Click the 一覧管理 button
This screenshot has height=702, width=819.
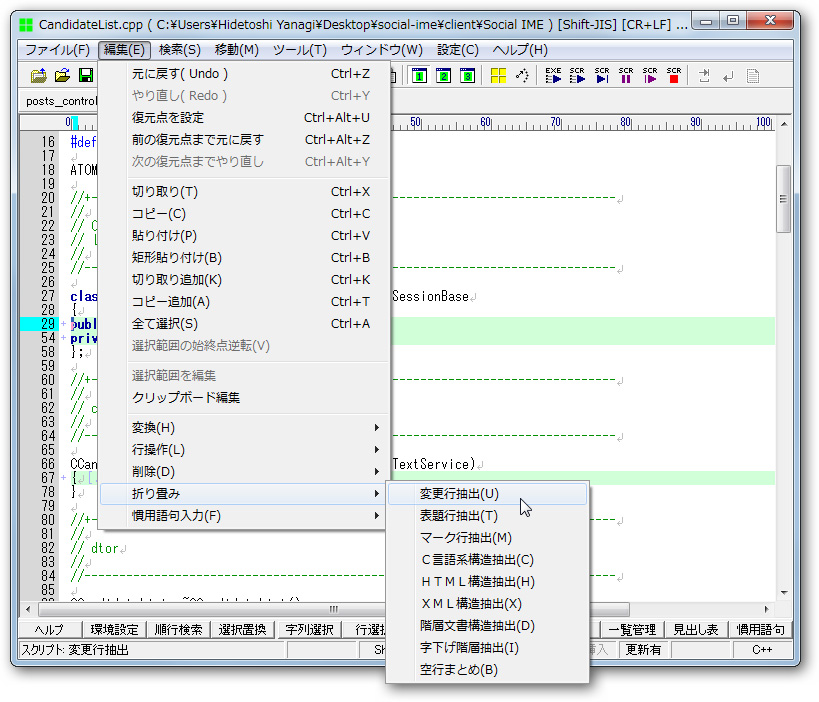pyautogui.click(x=632, y=629)
